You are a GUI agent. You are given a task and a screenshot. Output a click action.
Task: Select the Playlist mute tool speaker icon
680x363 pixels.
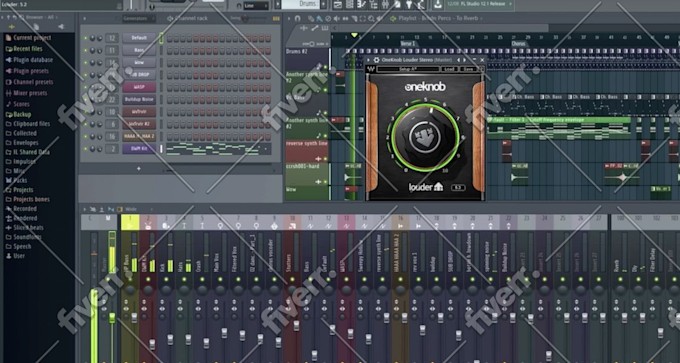click(x=337, y=18)
